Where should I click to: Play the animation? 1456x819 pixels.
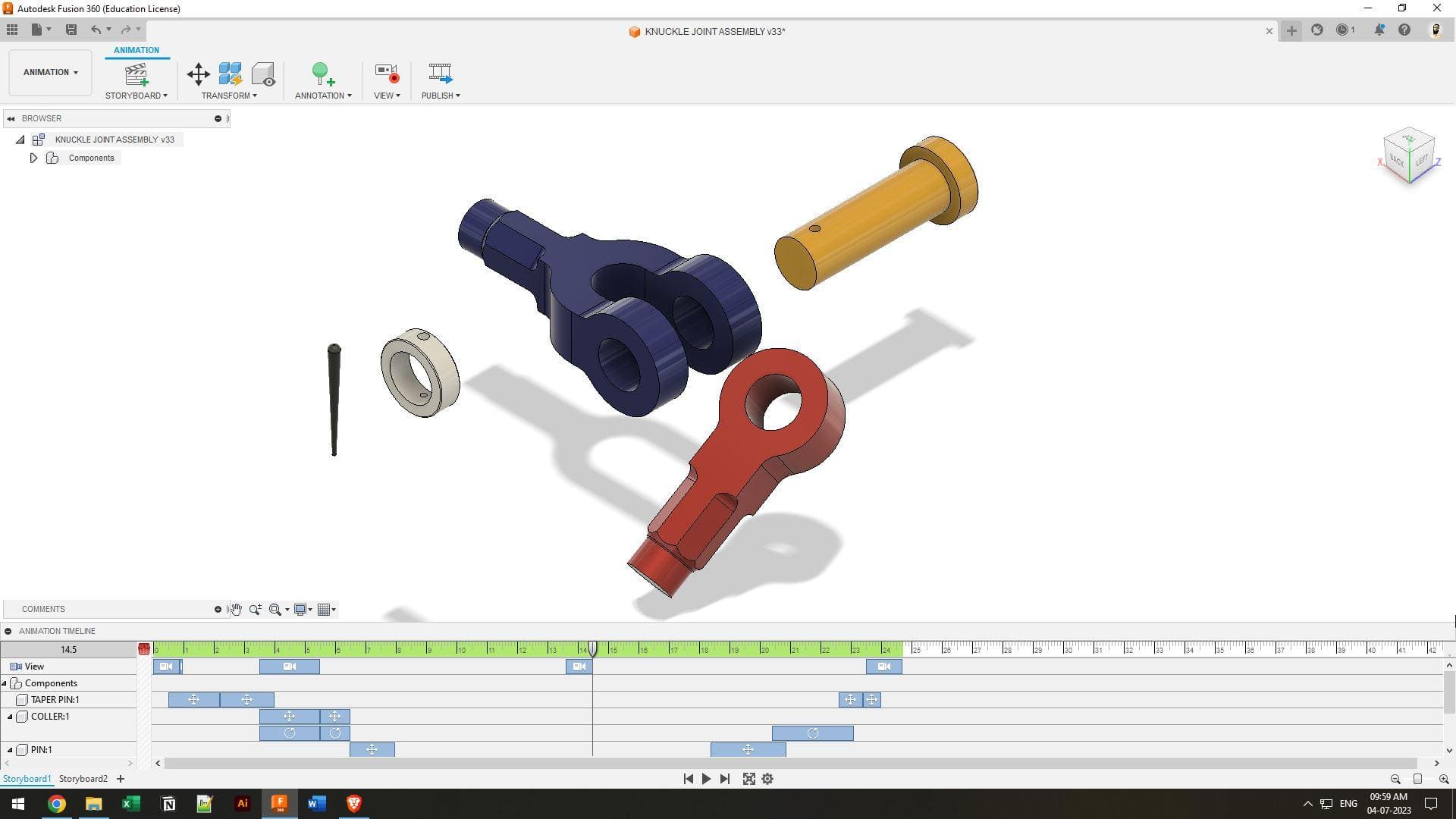[706, 779]
